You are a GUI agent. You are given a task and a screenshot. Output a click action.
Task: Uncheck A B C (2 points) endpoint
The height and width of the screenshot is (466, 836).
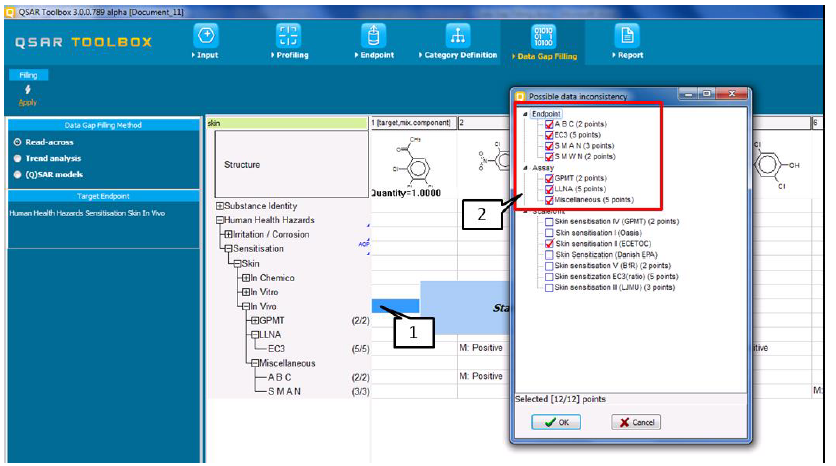[549, 124]
